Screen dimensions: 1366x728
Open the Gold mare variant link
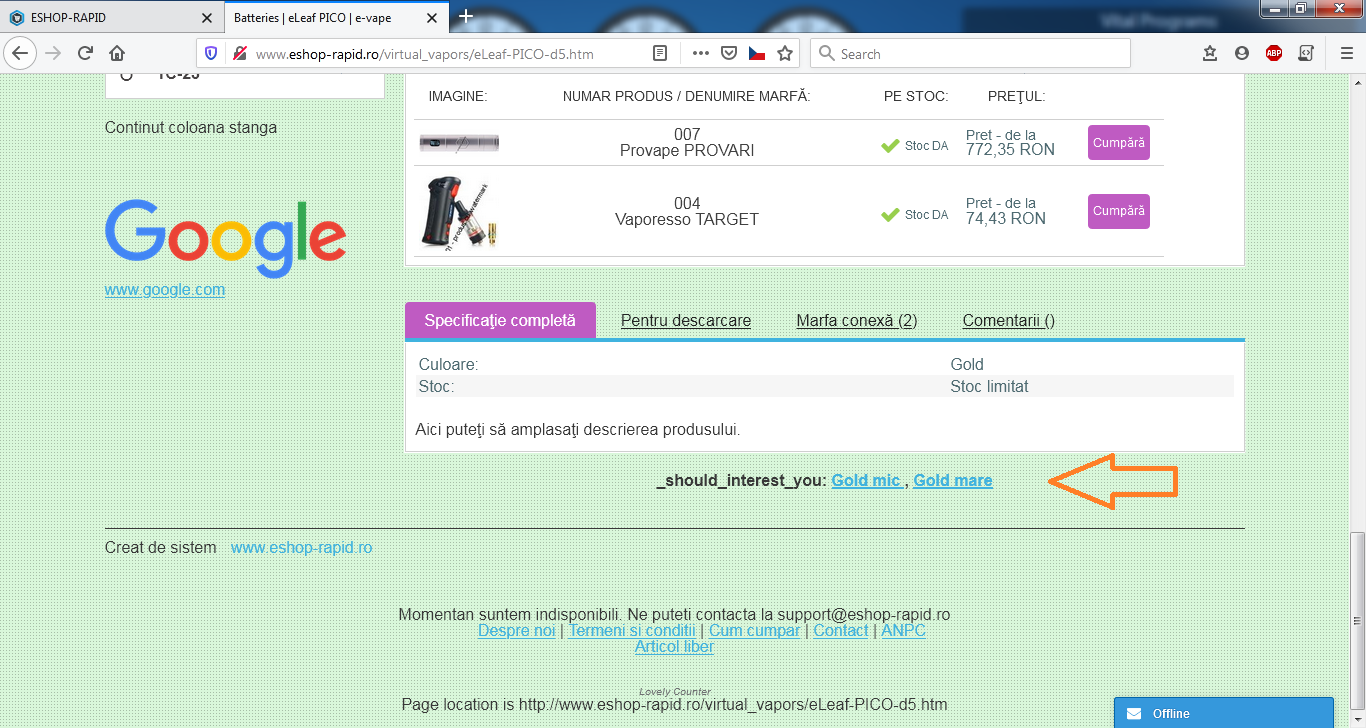(x=953, y=481)
